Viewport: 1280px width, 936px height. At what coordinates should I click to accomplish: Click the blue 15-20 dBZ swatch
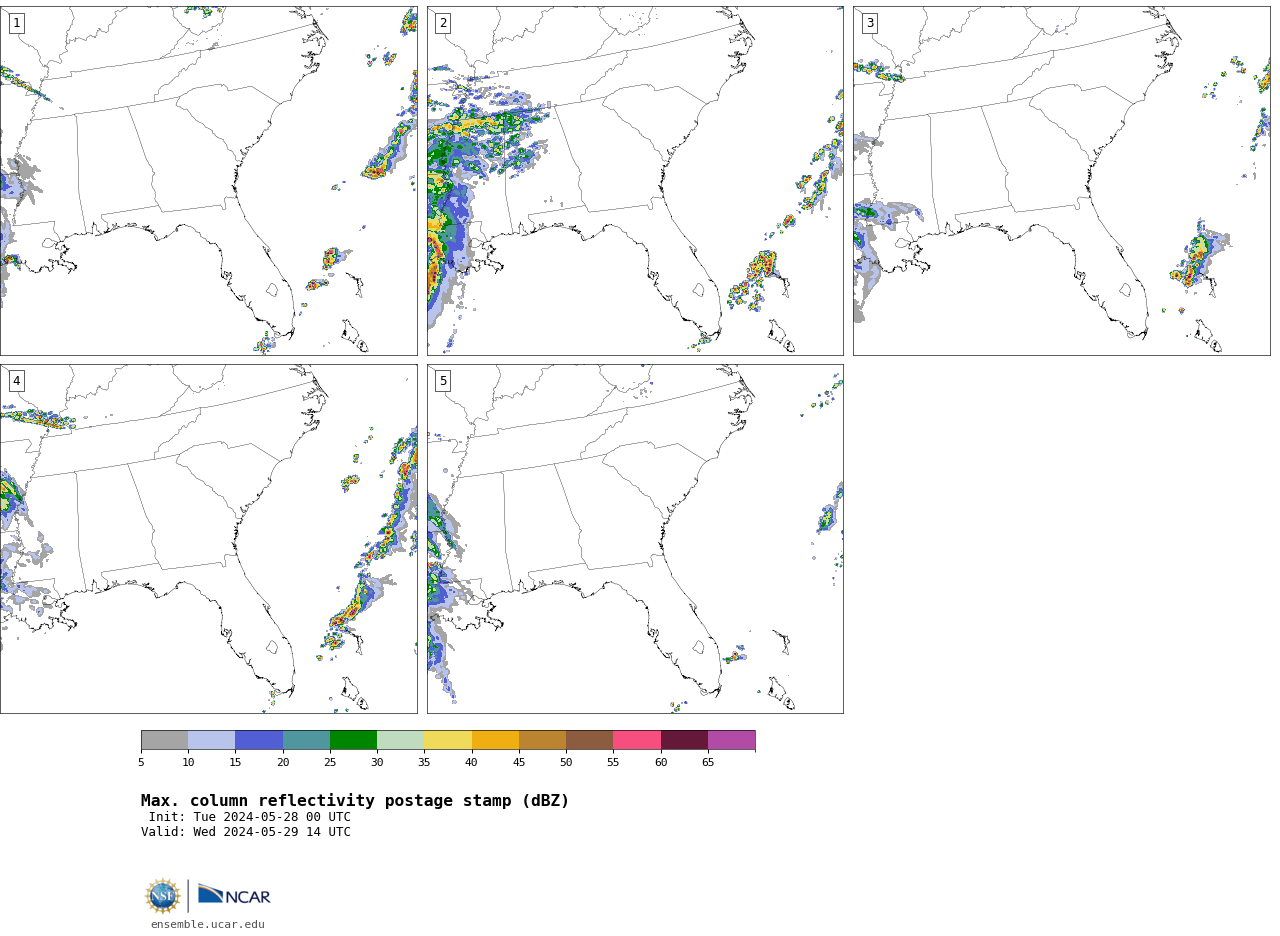click(x=259, y=740)
